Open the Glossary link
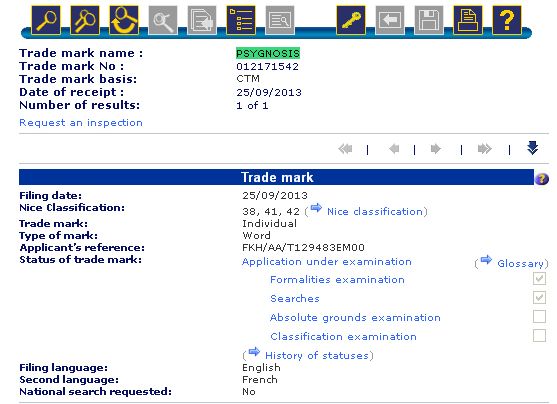 point(520,264)
